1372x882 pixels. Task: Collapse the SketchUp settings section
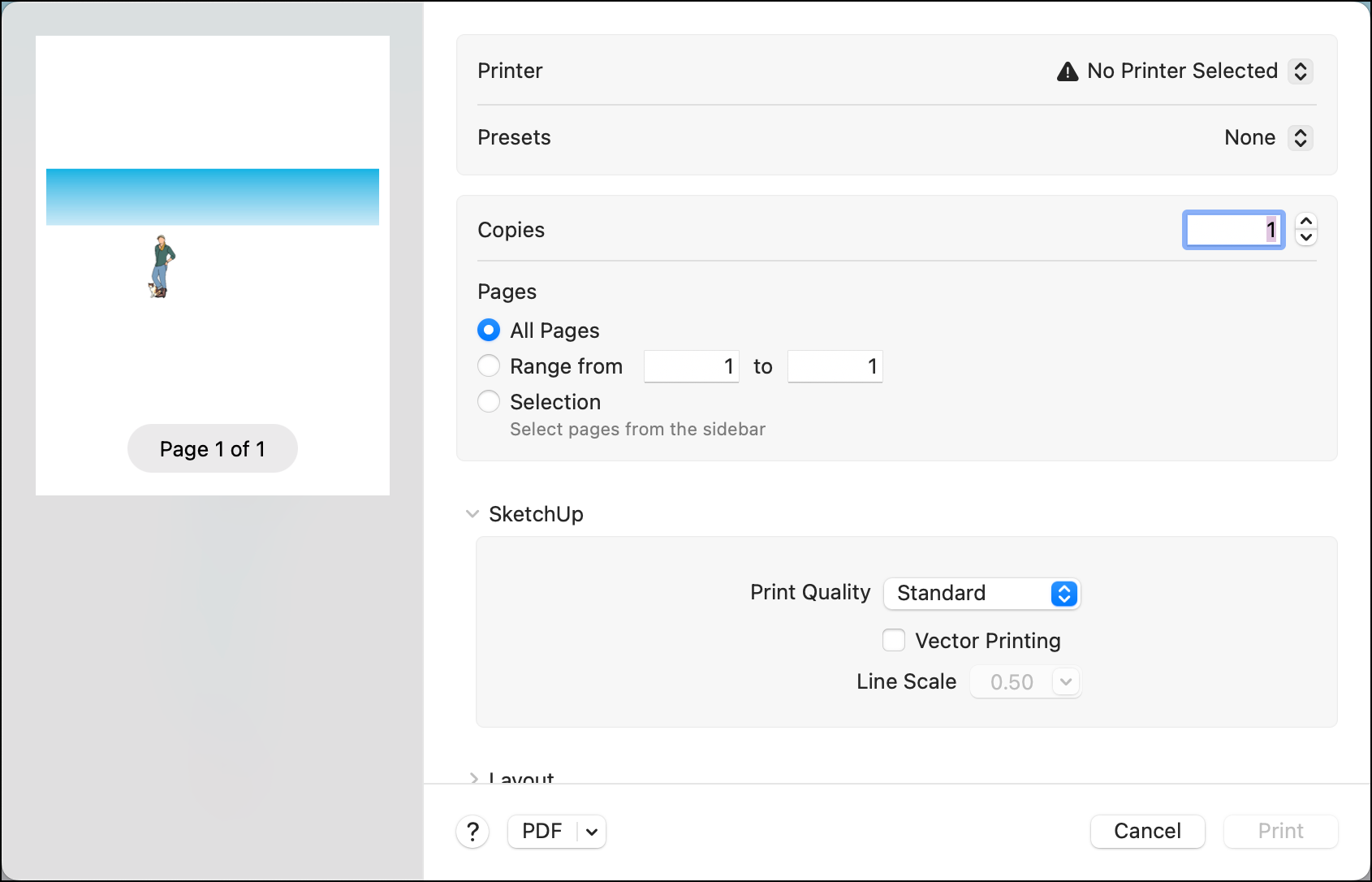(x=472, y=513)
